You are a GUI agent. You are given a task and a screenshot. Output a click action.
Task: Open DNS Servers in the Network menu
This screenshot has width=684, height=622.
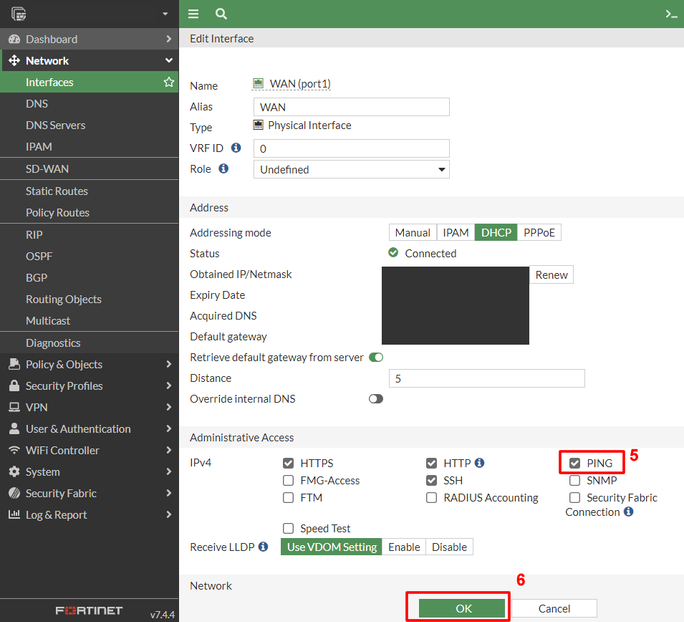click(x=55, y=125)
